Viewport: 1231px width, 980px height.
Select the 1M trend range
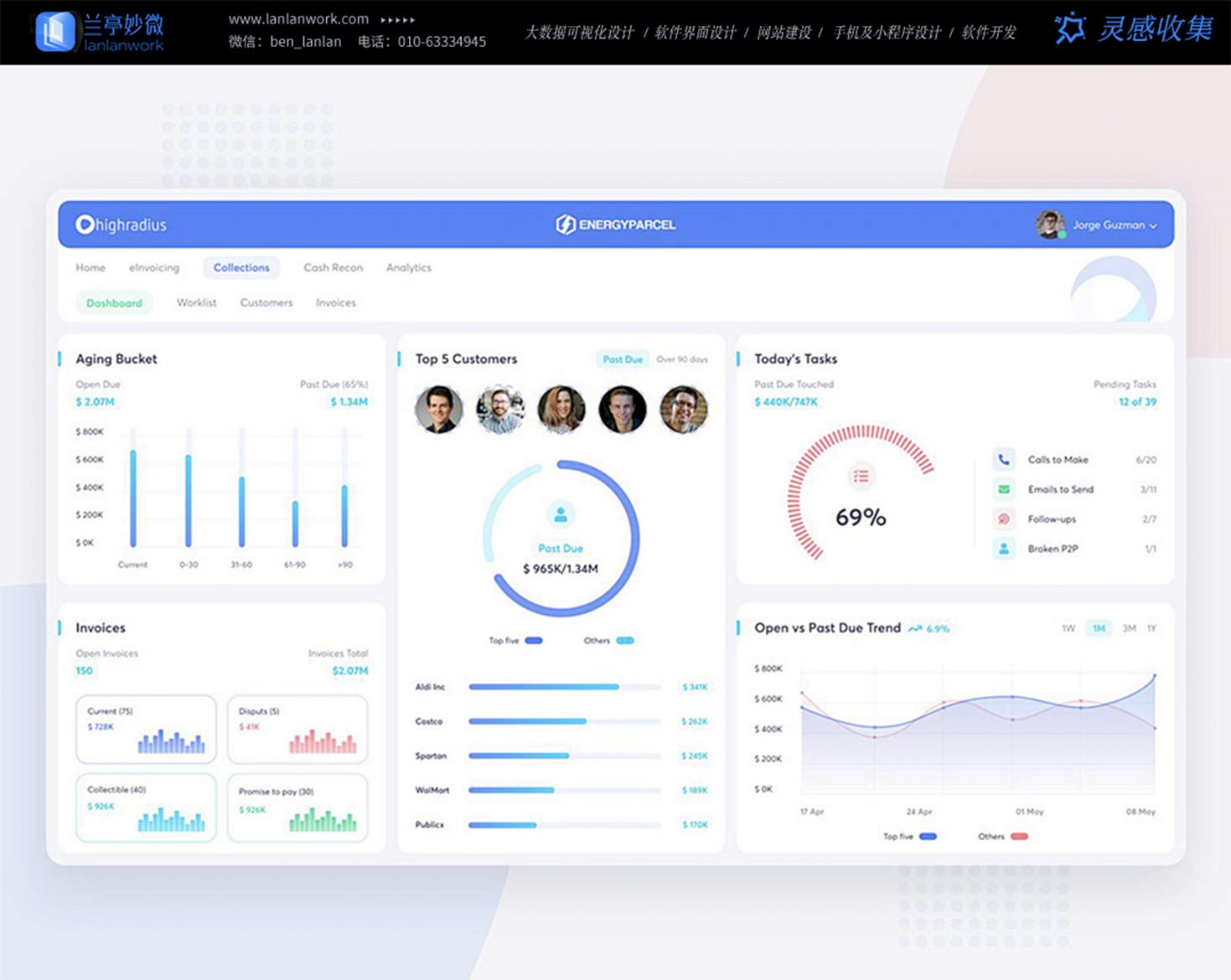tap(1099, 628)
